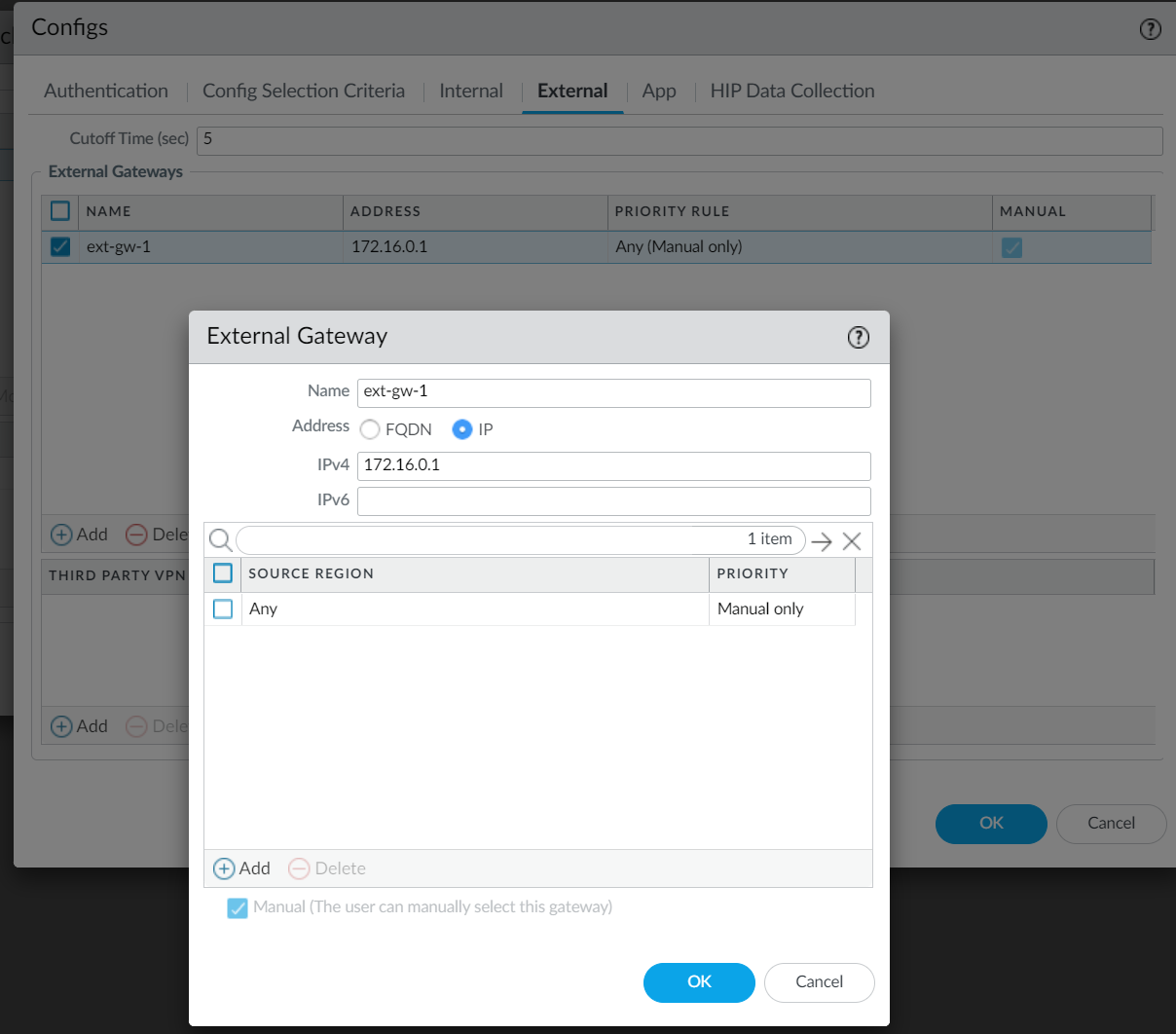Screen dimensions: 1176x1034
Task: Select the External tab
Action: [x=572, y=91]
